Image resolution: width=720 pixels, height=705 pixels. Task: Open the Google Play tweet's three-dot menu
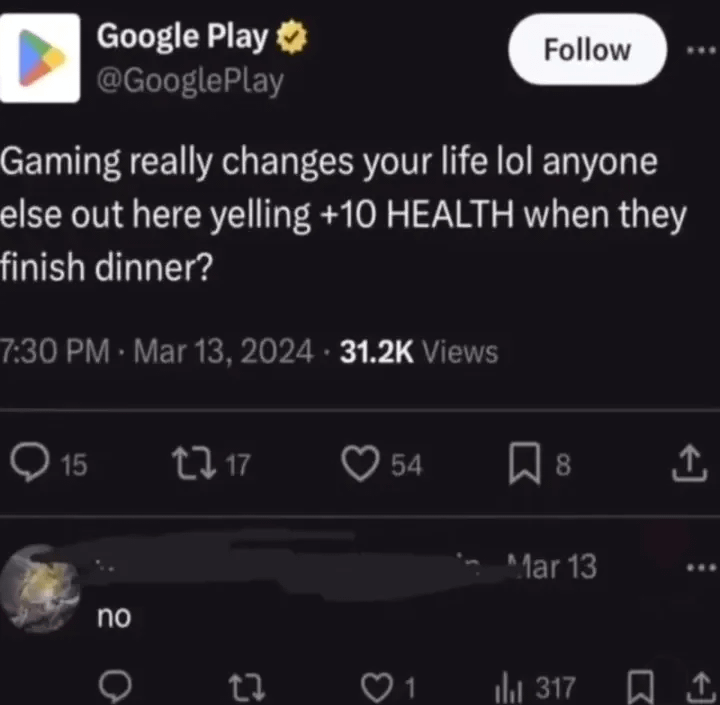point(701,50)
